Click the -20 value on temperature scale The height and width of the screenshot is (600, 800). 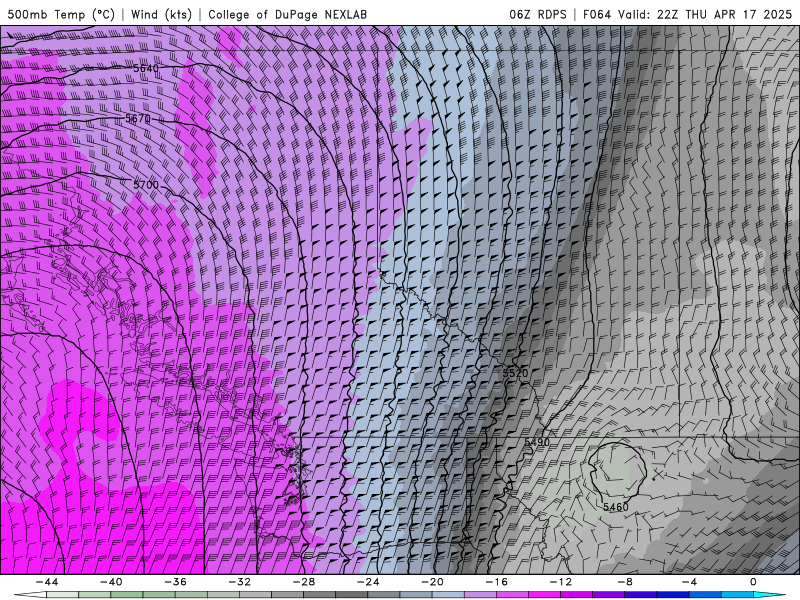[x=432, y=582]
